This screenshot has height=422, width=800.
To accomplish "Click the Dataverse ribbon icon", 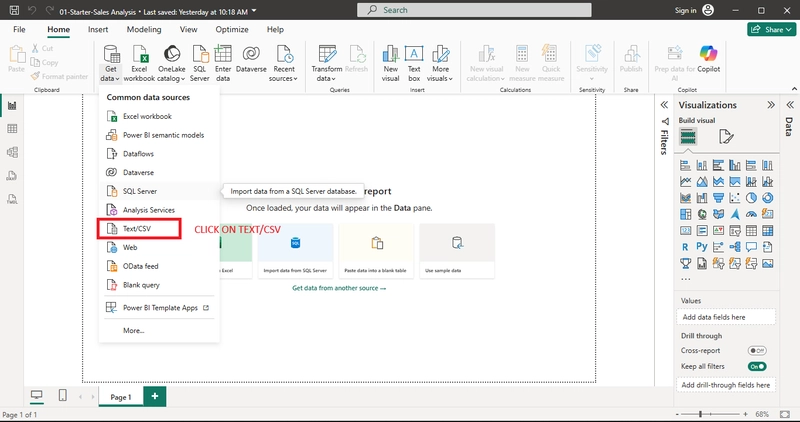I will [251, 57].
